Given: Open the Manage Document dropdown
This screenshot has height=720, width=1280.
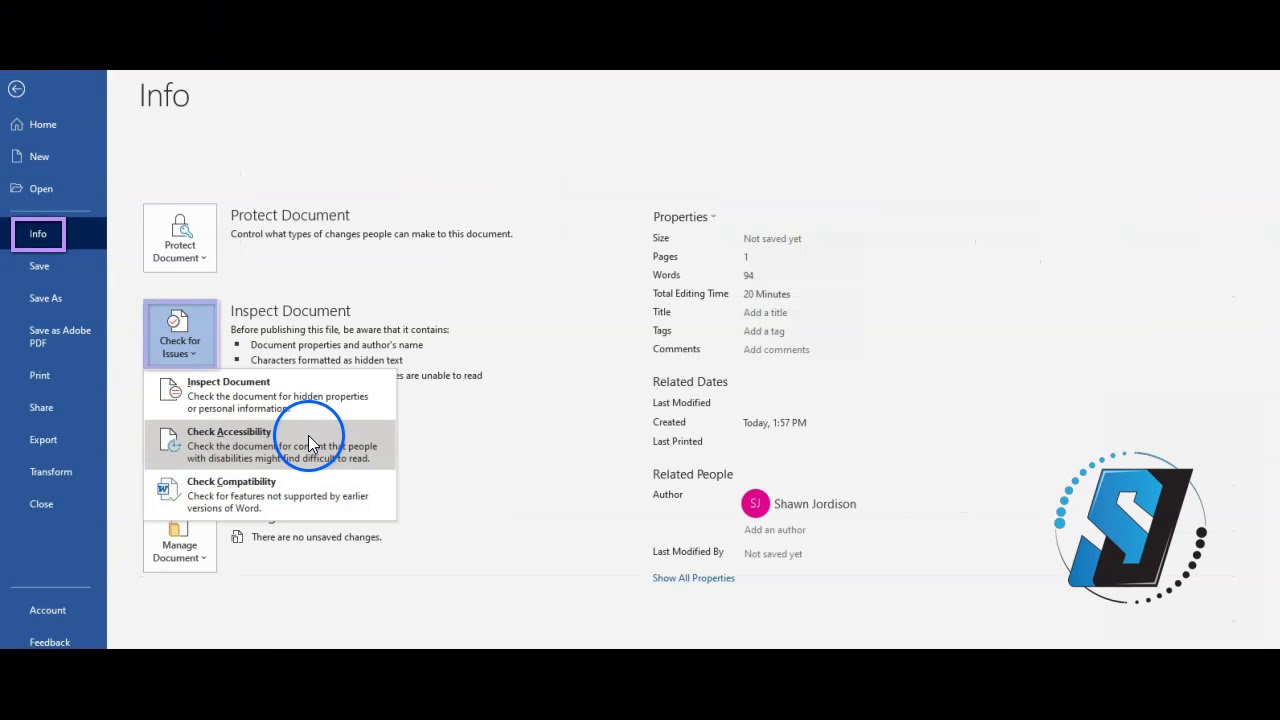Looking at the screenshot, I should pos(180,545).
